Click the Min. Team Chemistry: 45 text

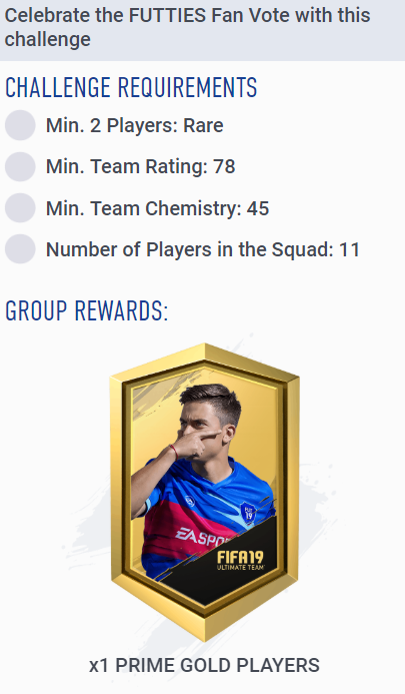[158, 208]
